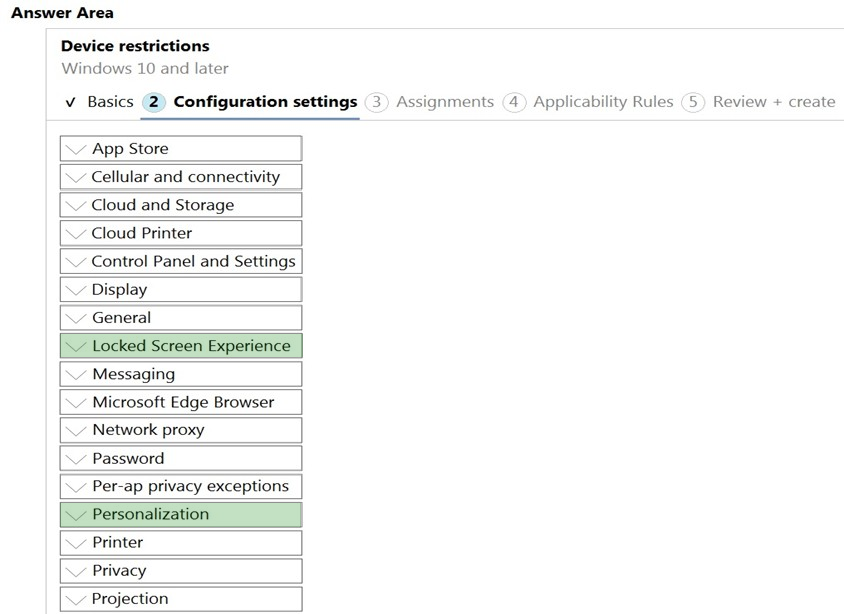Expand the highlighted Personalization section
The image size is (844, 614).
coord(181,514)
